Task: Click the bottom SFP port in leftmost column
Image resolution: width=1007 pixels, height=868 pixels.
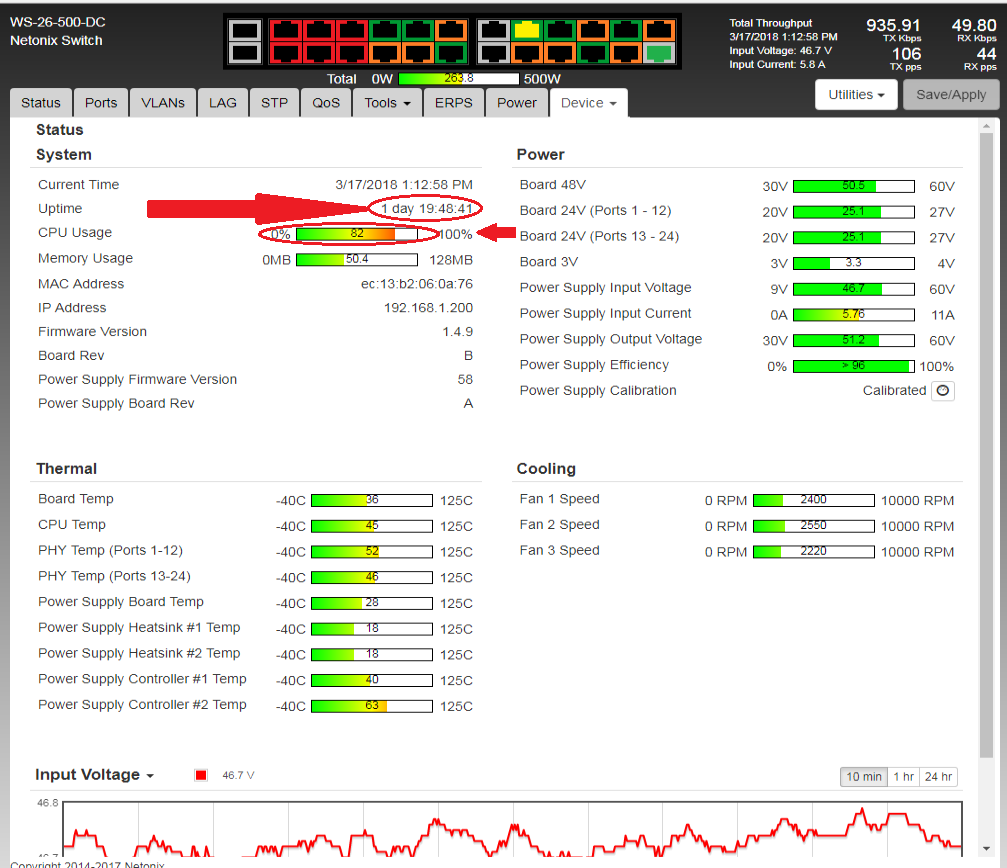Action: [244, 53]
